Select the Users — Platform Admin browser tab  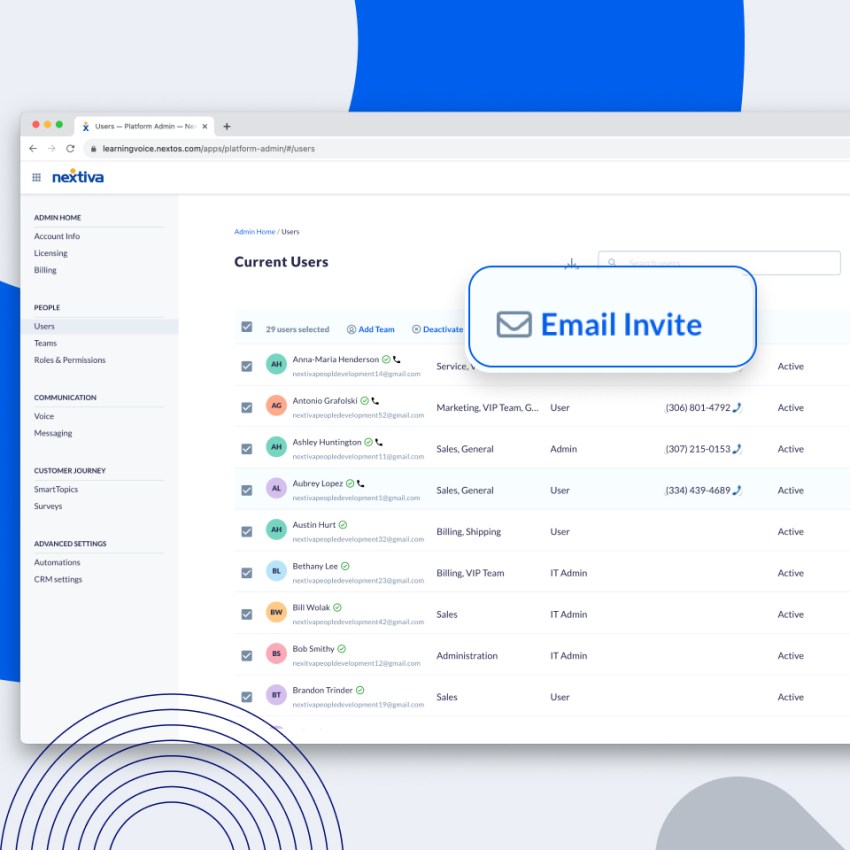[144, 126]
